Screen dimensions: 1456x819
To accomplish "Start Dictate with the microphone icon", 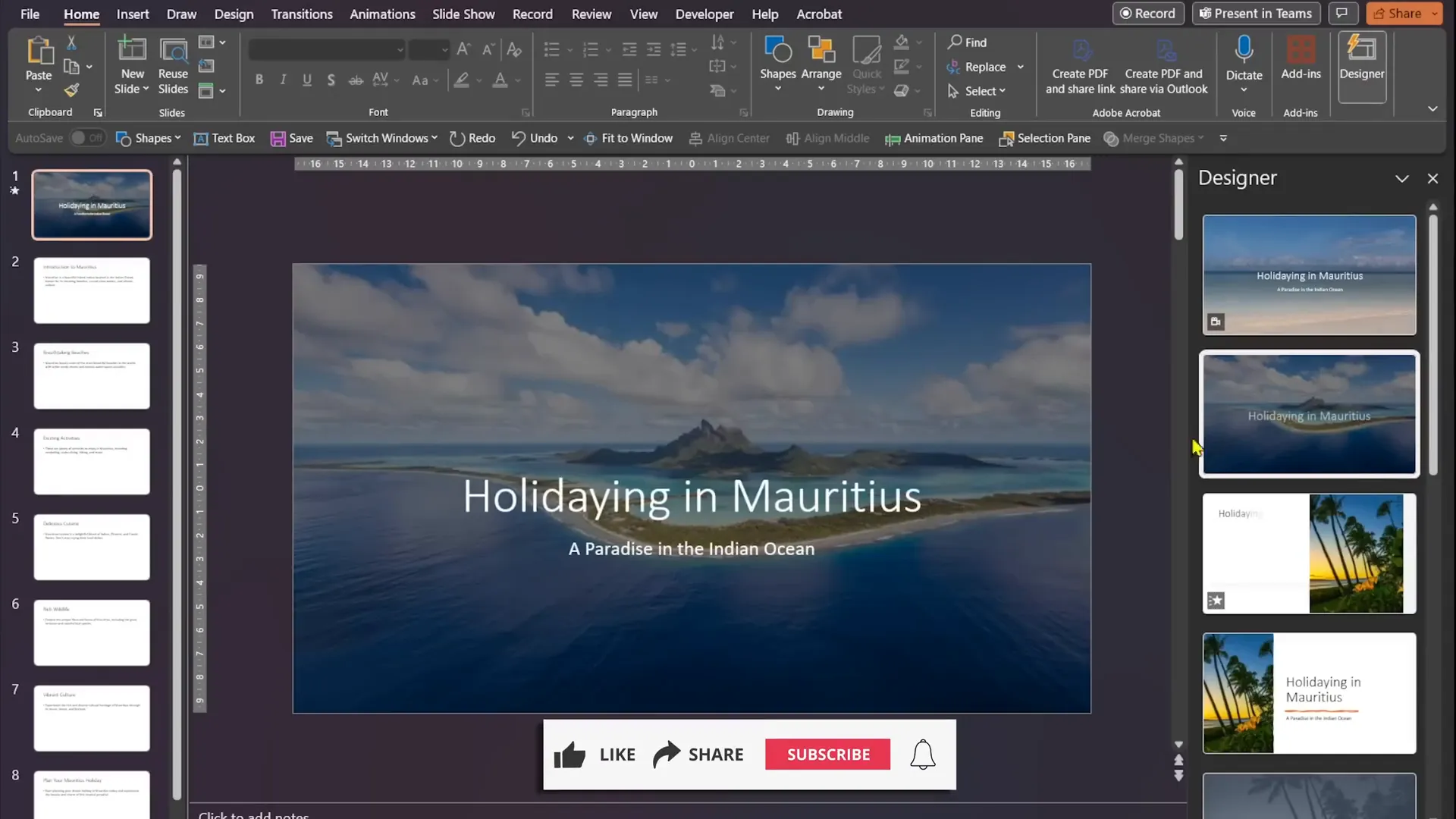I will click(x=1244, y=49).
